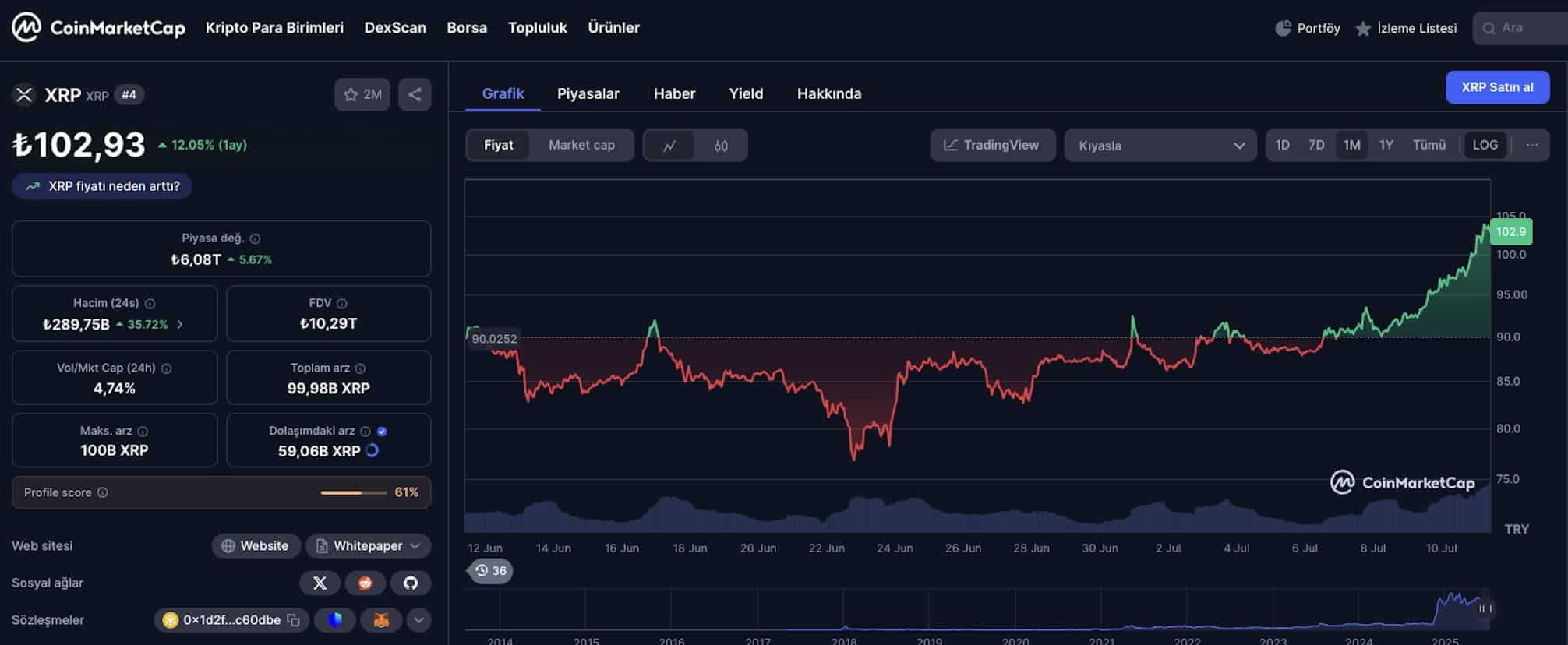Click XRP fiyatı neden arttı?
This screenshot has width=1568, height=645.
[102, 186]
